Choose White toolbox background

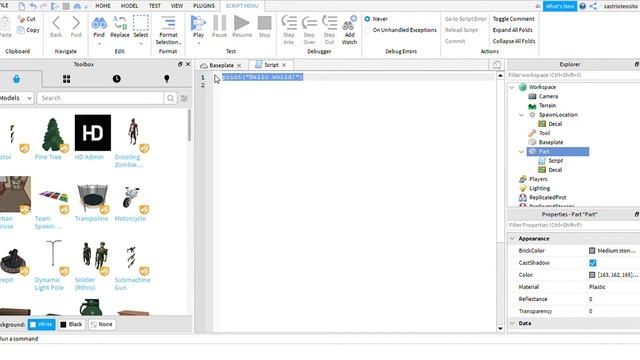coord(41,324)
